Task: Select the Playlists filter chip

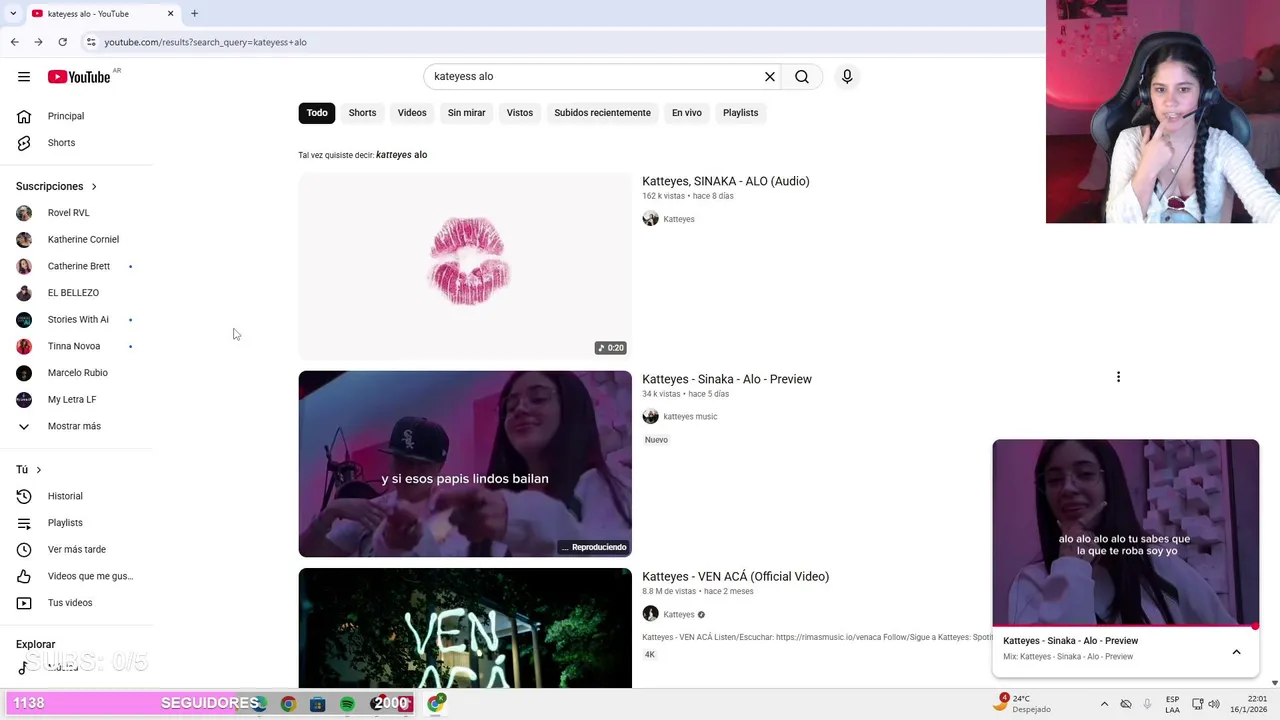Action: pyautogui.click(x=740, y=113)
